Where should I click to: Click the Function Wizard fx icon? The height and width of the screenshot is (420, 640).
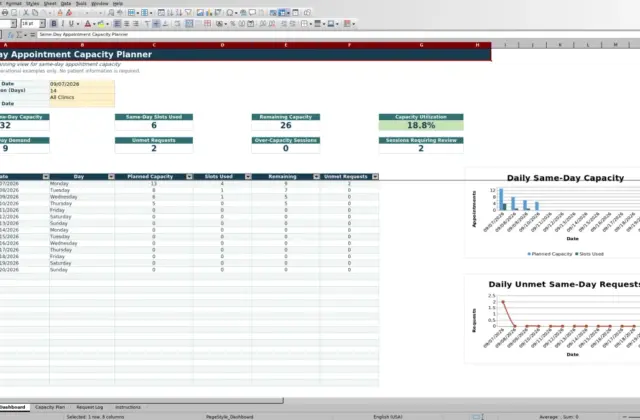[11, 35]
